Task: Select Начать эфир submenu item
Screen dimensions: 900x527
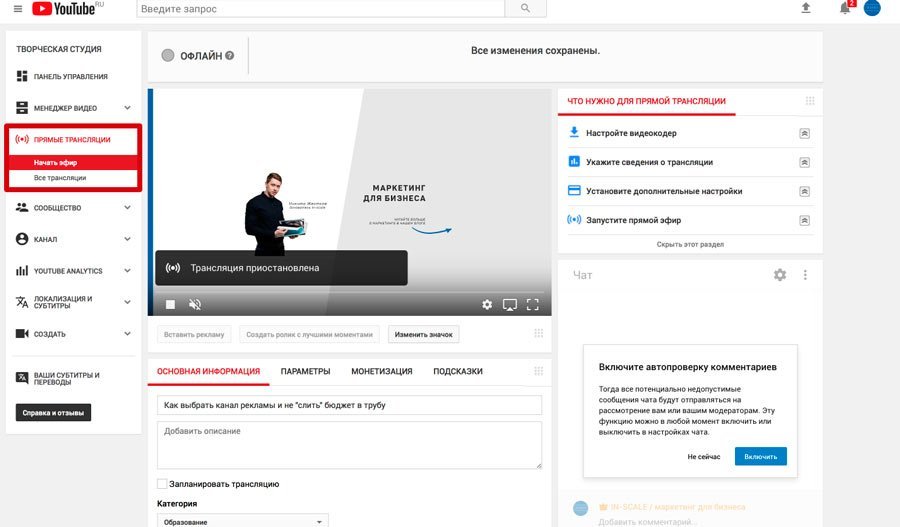Action: [x=73, y=162]
